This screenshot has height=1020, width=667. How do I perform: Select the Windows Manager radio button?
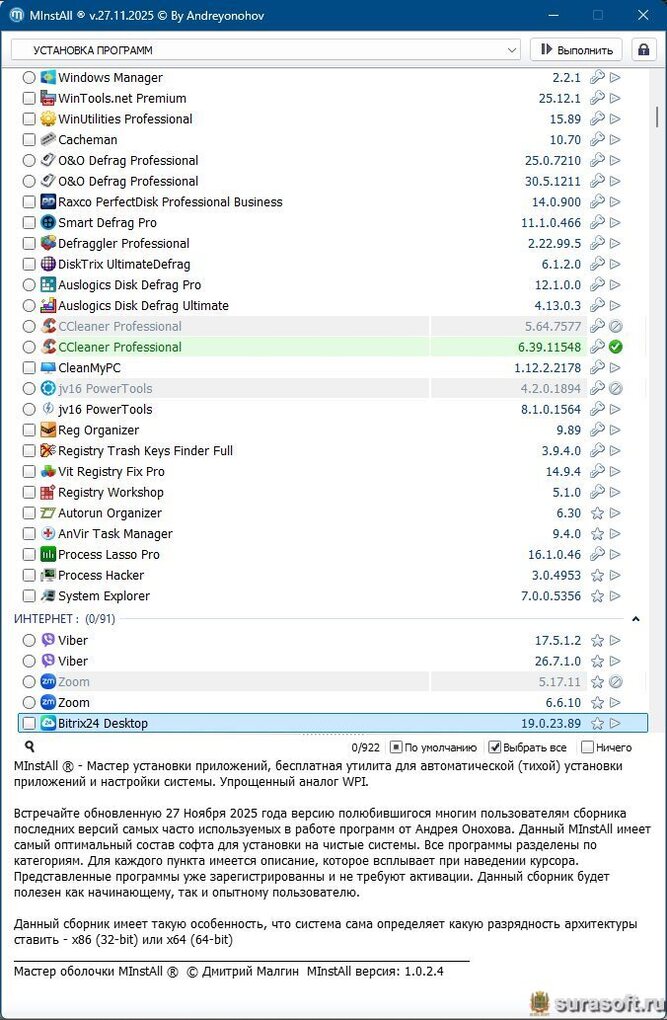[29, 77]
